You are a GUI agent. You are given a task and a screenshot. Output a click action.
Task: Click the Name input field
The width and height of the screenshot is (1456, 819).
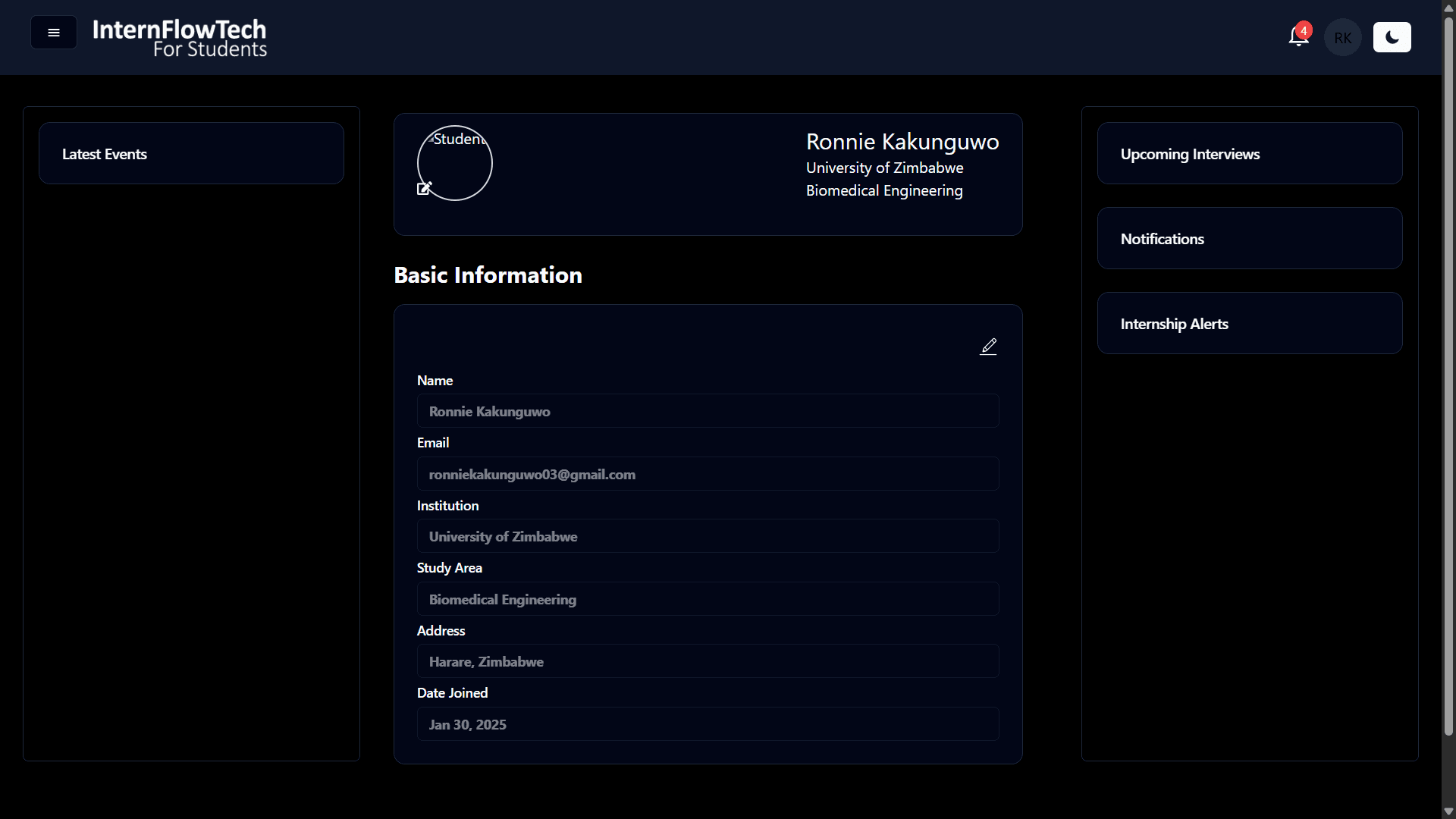tap(708, 411)
